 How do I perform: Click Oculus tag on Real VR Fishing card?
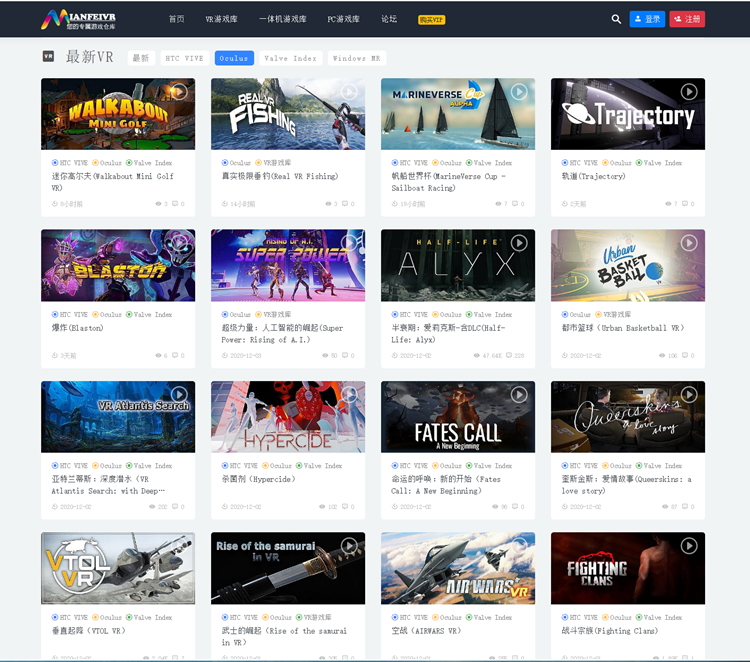(x=236, y=163)
